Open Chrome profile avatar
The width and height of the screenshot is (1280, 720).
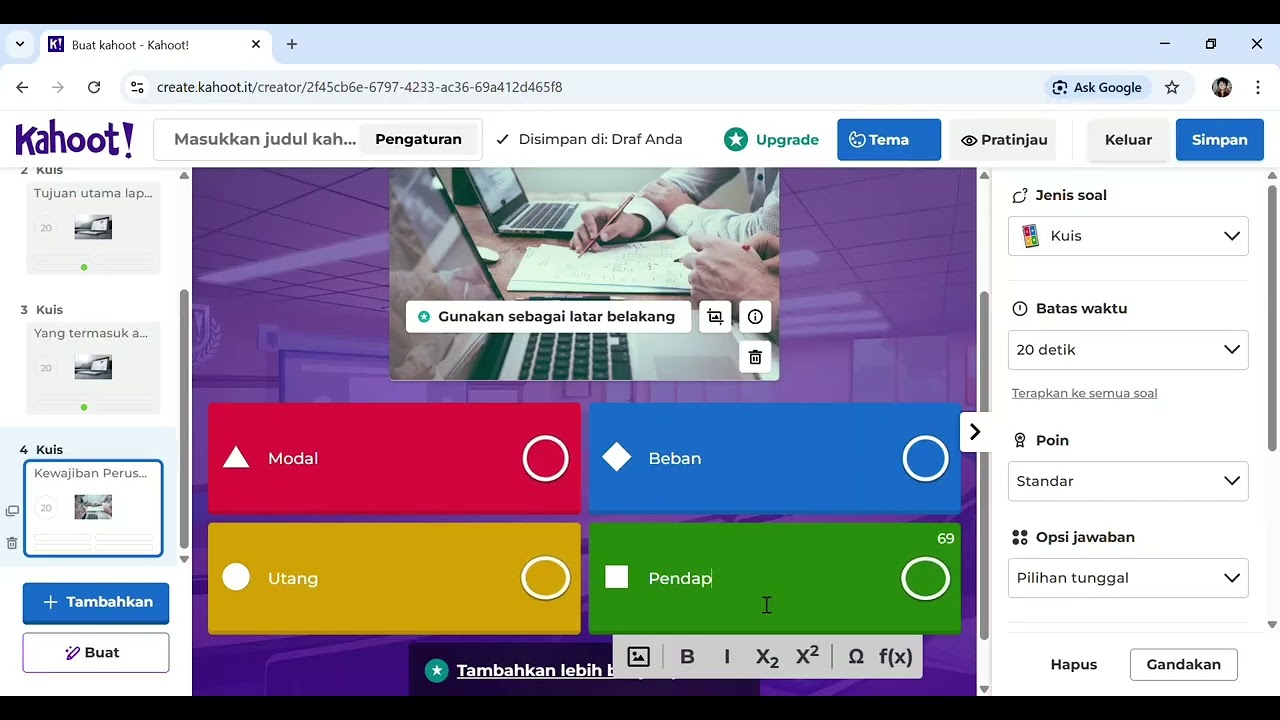click(x=1222, y=87)
